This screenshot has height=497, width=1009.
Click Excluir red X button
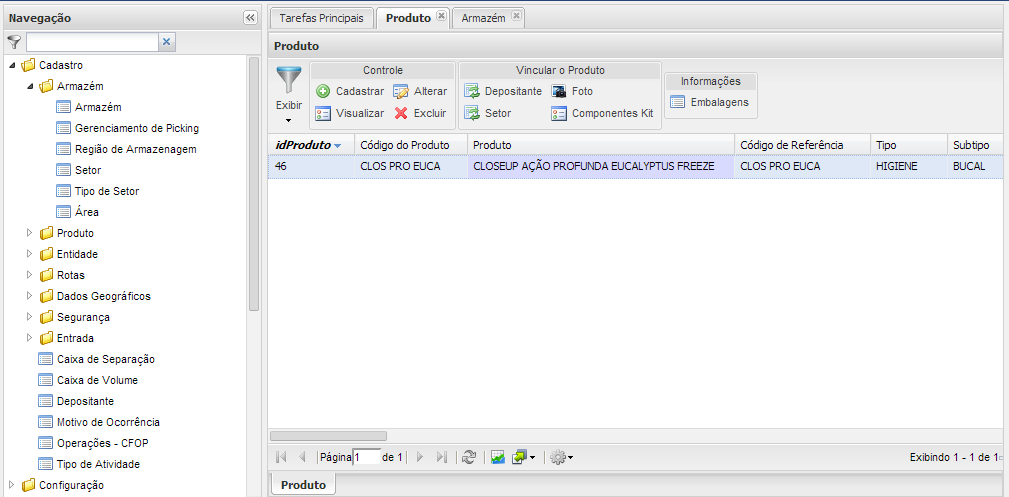coord(420,113)
